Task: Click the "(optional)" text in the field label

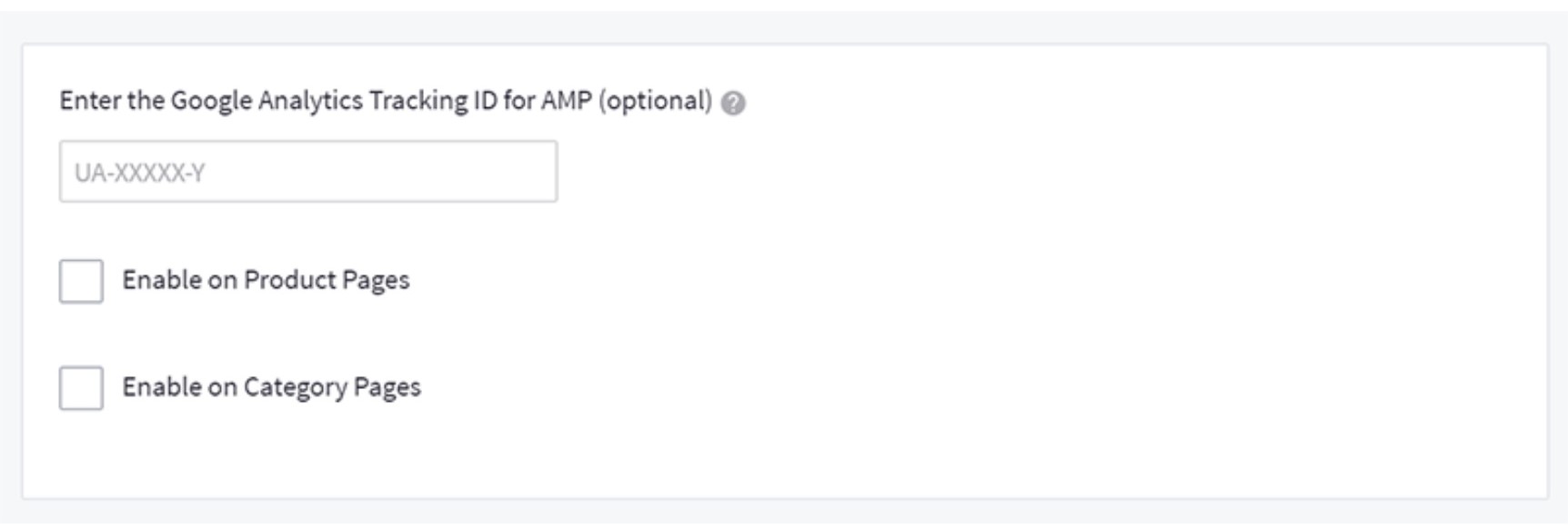Action: [x=655, y=101]
